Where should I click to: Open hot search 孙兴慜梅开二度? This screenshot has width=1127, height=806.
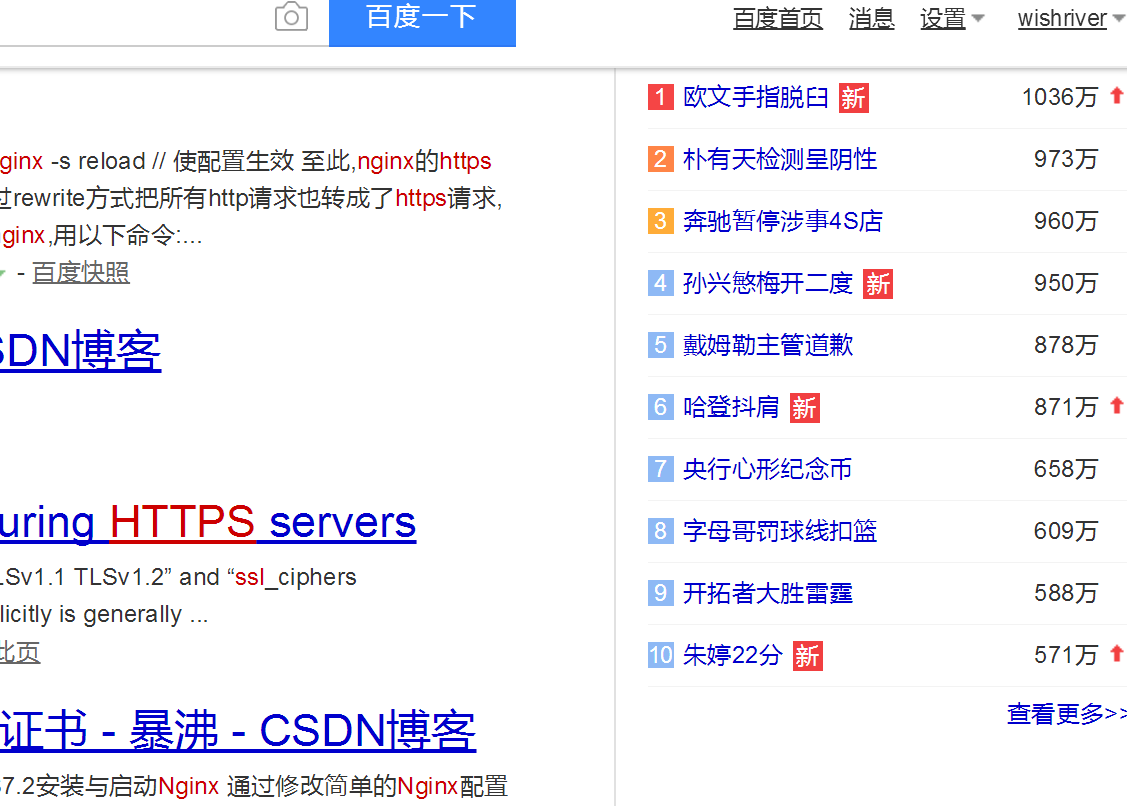pos(768,283)
